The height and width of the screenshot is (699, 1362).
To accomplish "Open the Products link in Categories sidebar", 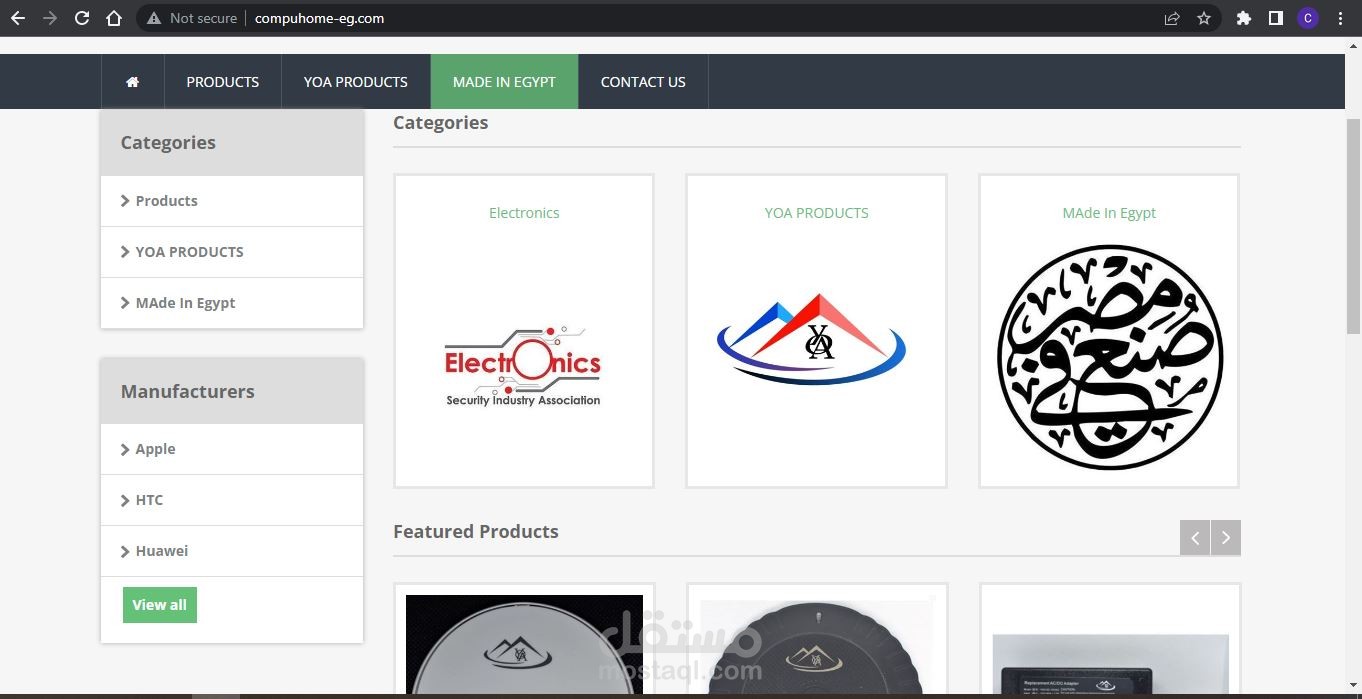I will coord(166,201).
